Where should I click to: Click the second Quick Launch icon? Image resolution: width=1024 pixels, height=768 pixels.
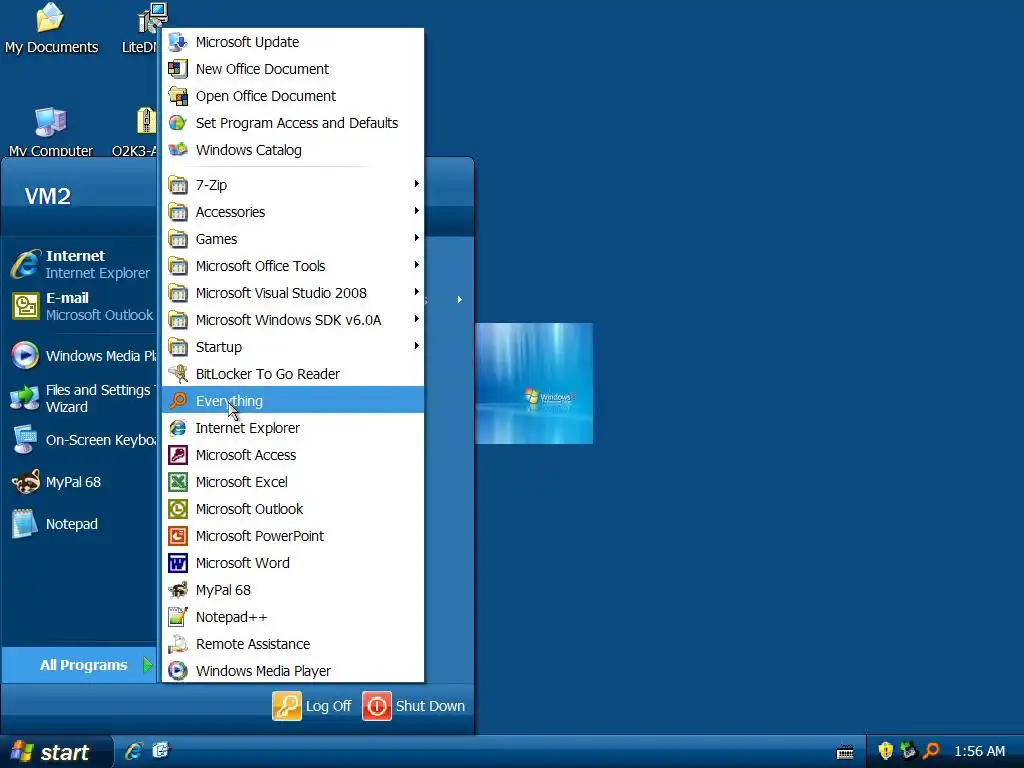(x=161, y=751)
